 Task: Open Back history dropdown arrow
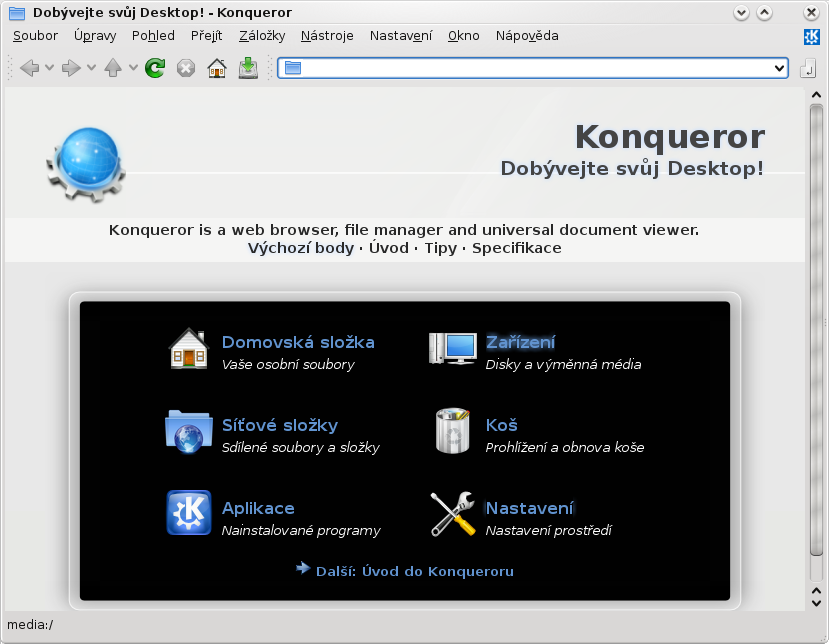[49, 68]
